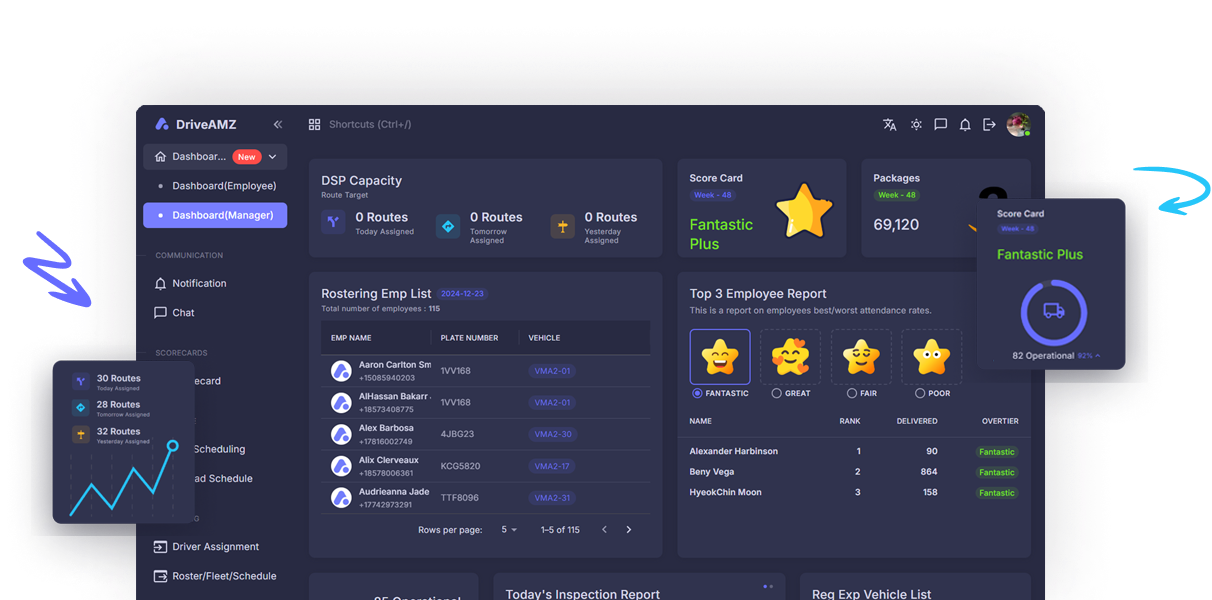Open the rows per page dropdown

509,530
